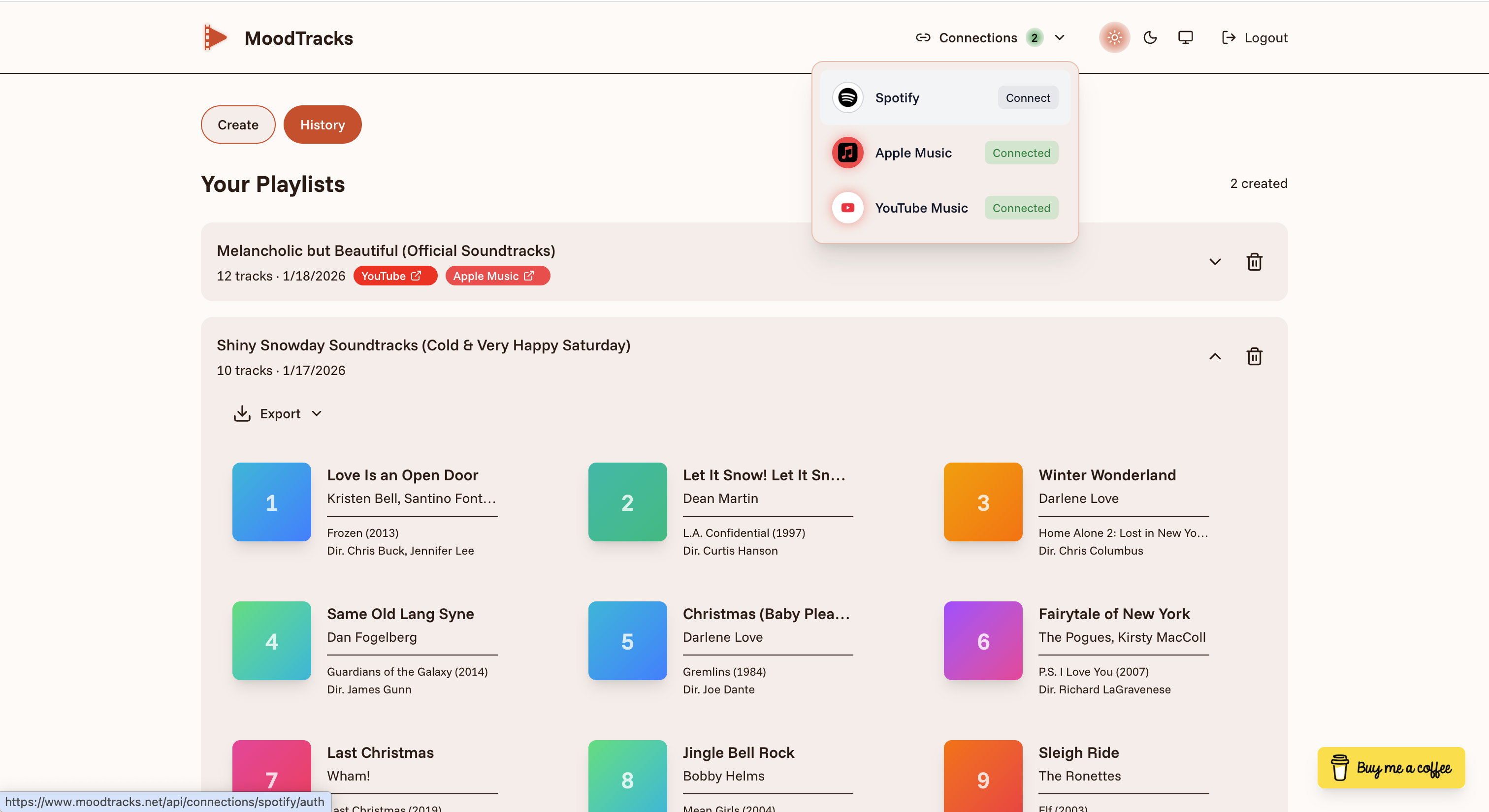
Task: Select system theme with the monitor toggle
Action: [1186, 37]
